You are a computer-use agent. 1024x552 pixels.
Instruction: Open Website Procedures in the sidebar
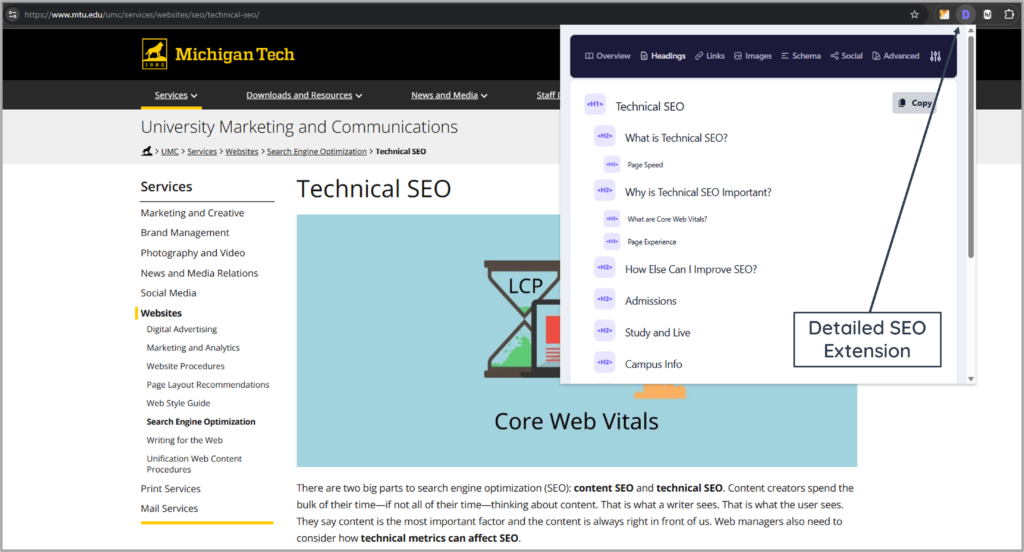click(185, 366)
